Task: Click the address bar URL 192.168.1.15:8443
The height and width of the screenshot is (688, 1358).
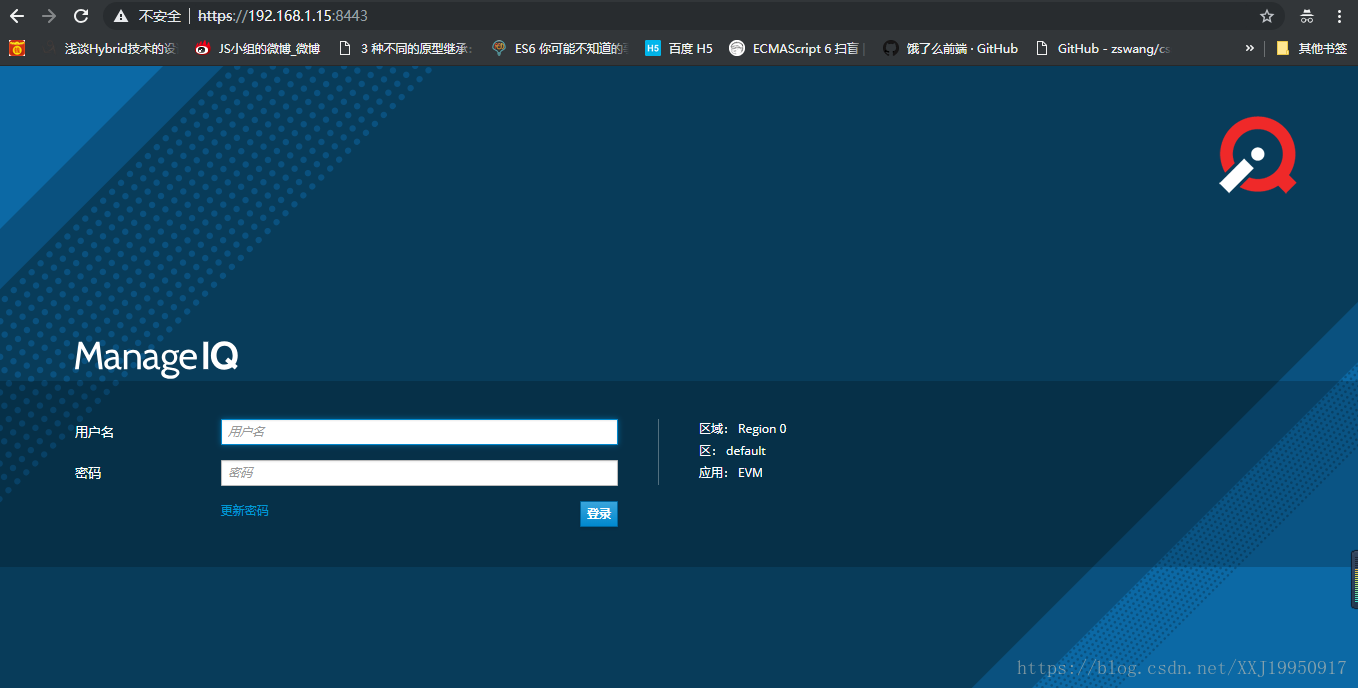Action: 283,16
